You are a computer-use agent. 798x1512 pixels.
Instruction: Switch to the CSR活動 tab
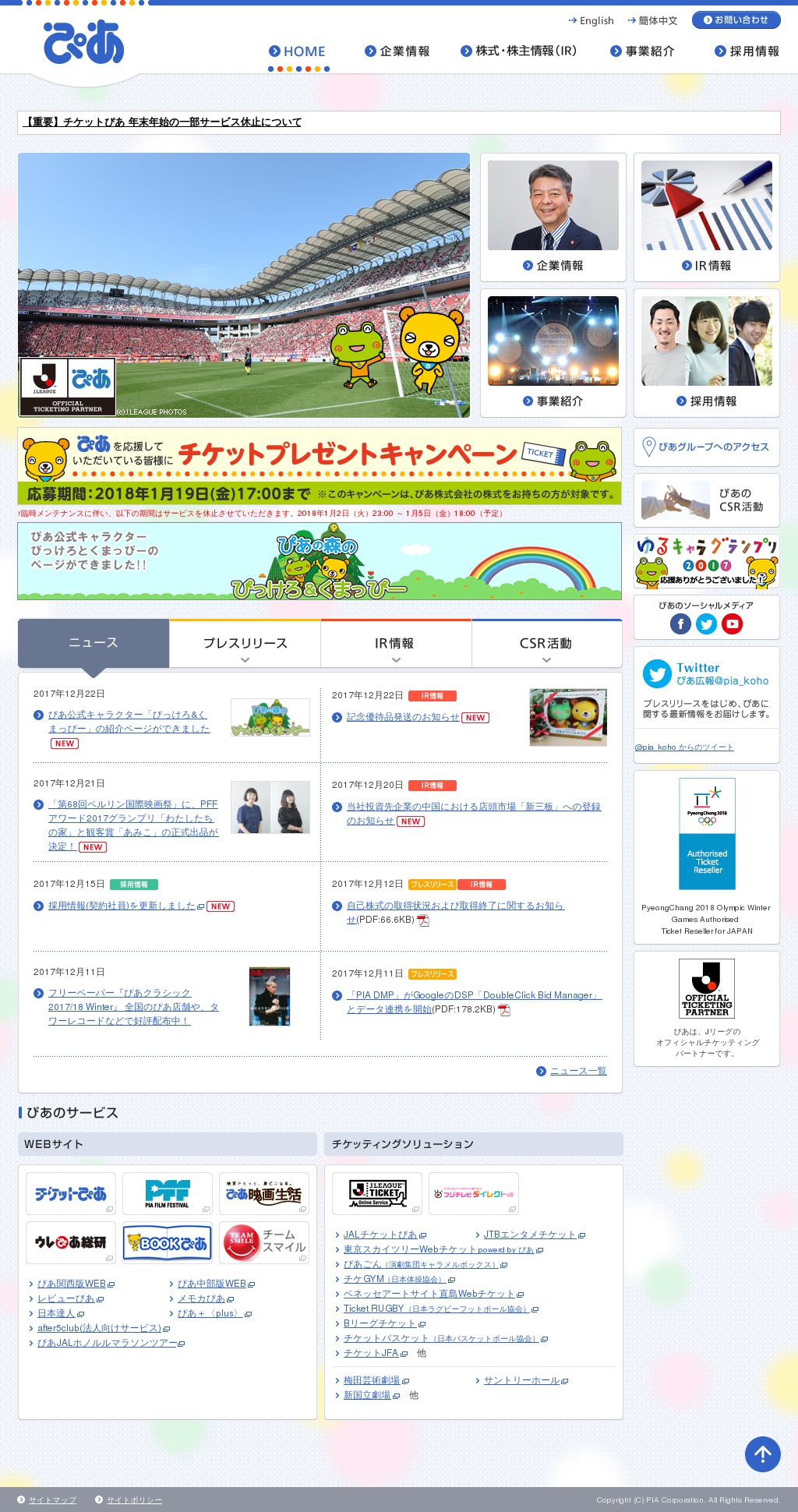point(546,643)
